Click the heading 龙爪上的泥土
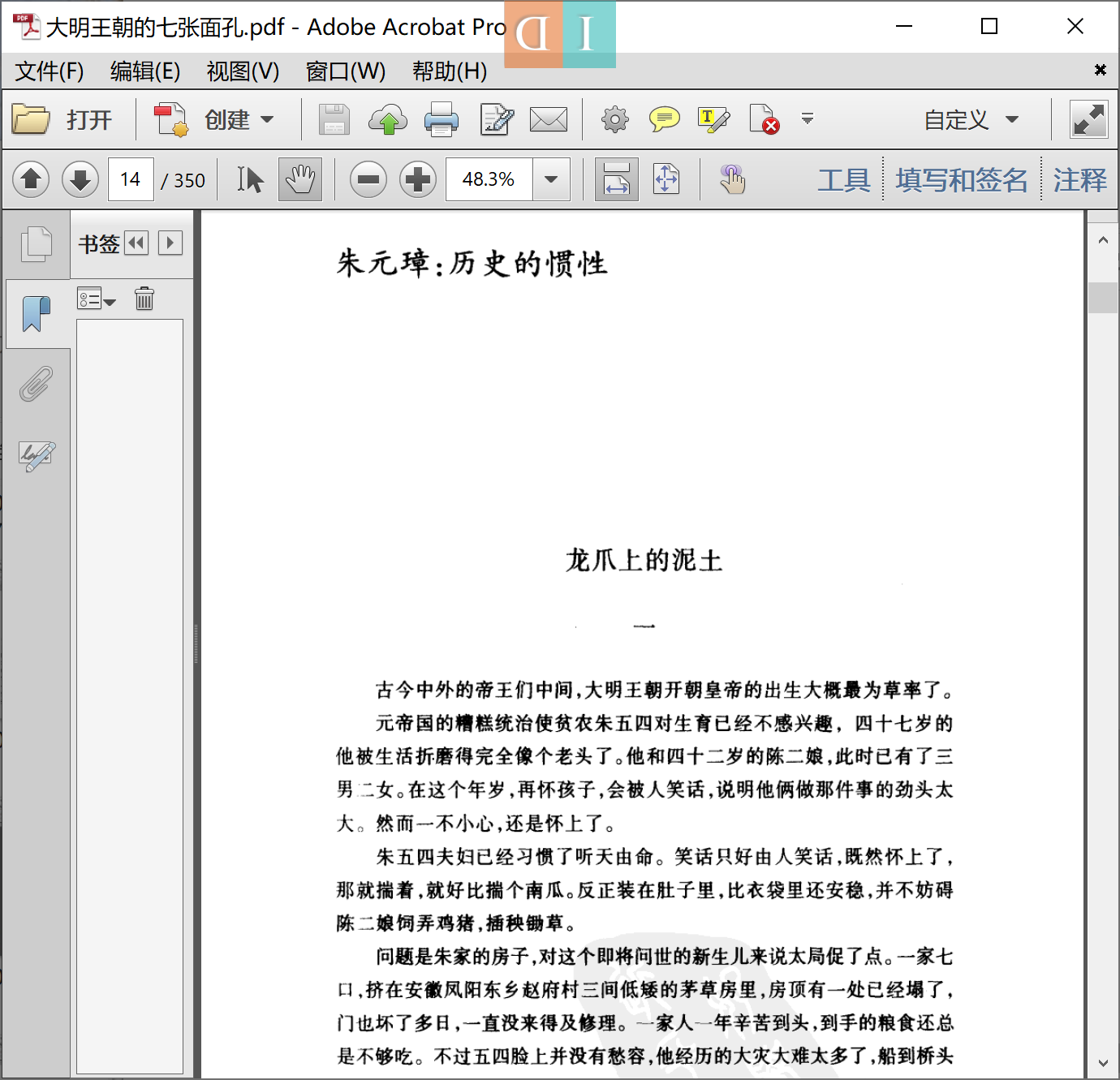The image size is (1120, 1080). [644, 560]
